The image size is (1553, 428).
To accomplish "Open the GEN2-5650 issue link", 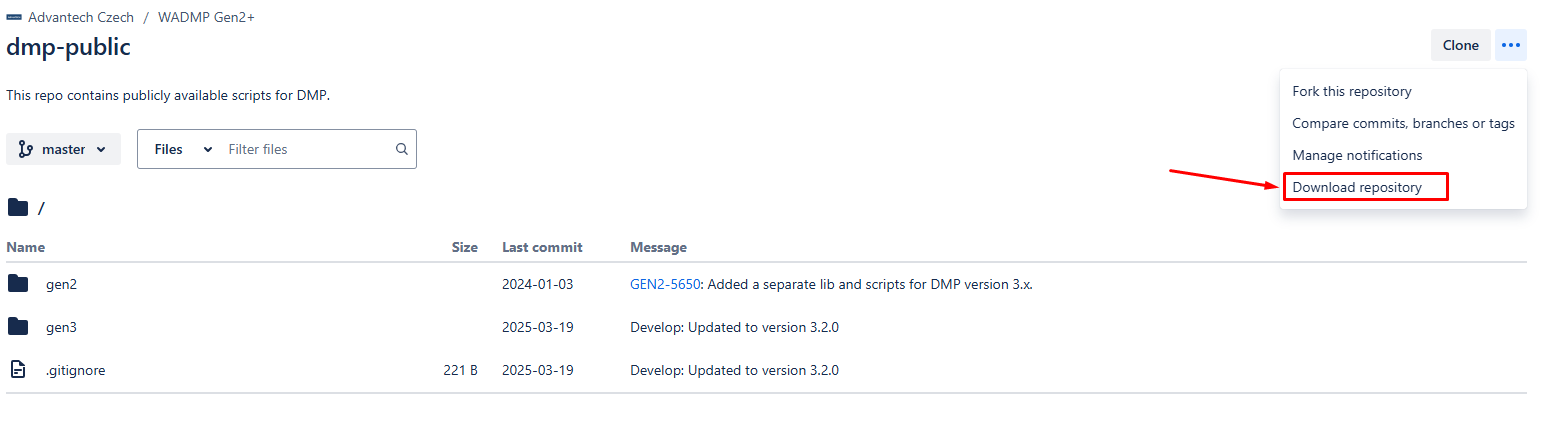I will click(x=665, y=284).
